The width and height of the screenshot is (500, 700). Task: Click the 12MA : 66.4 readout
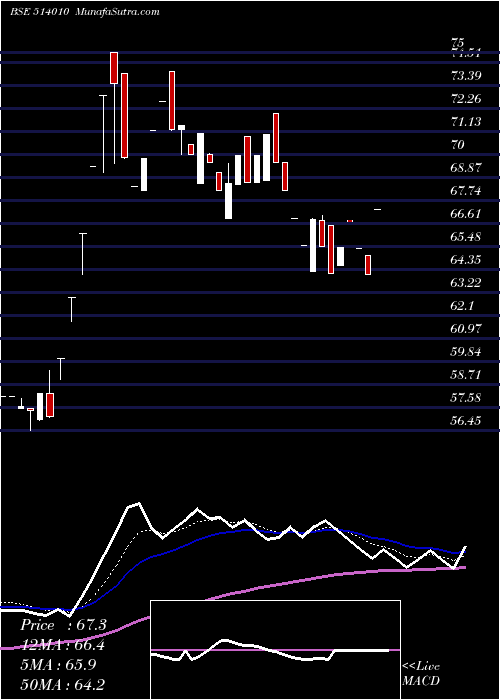click(63, 645)
